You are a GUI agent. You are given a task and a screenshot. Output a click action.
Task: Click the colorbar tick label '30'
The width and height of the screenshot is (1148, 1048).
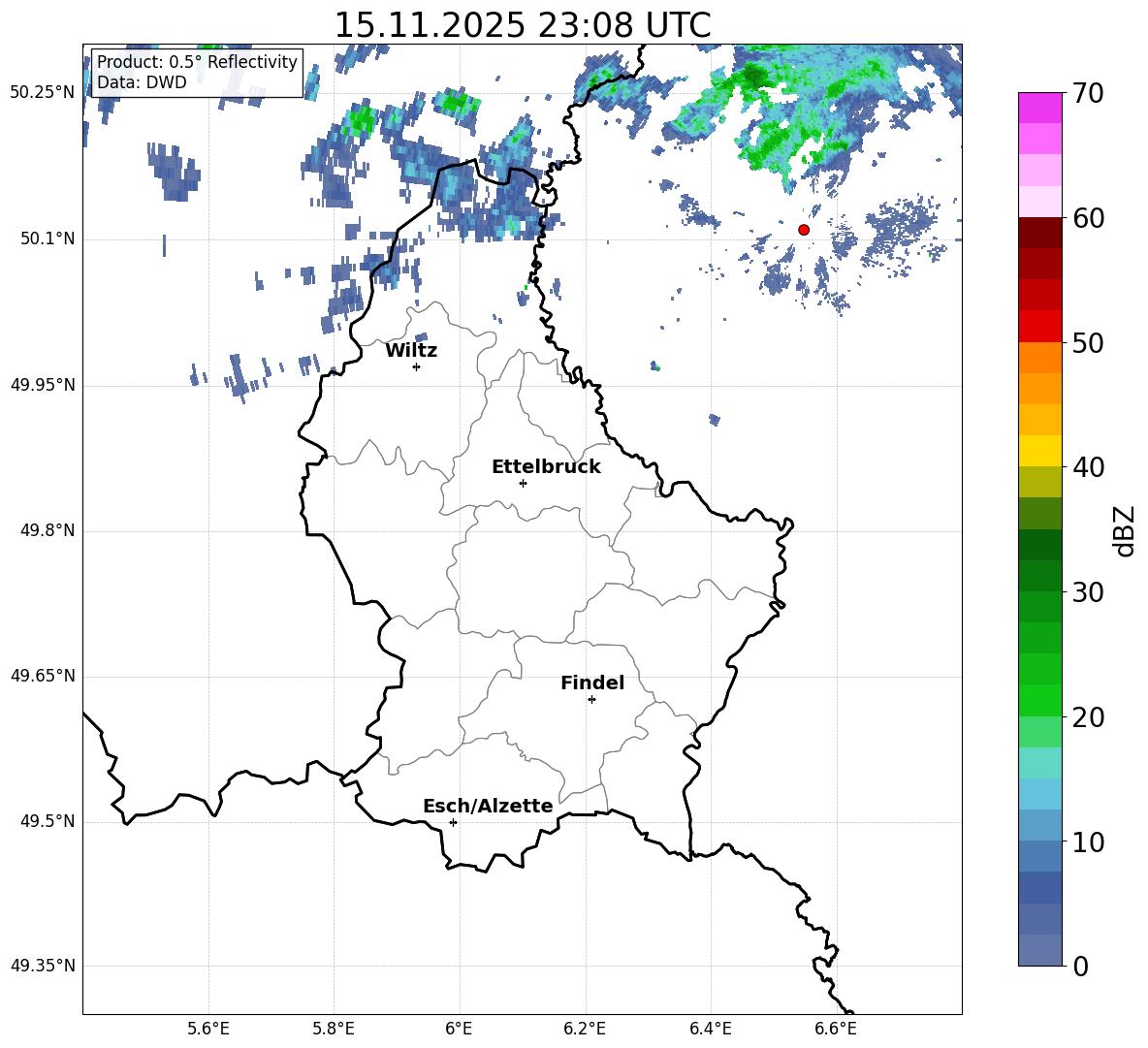(1088, 592)
